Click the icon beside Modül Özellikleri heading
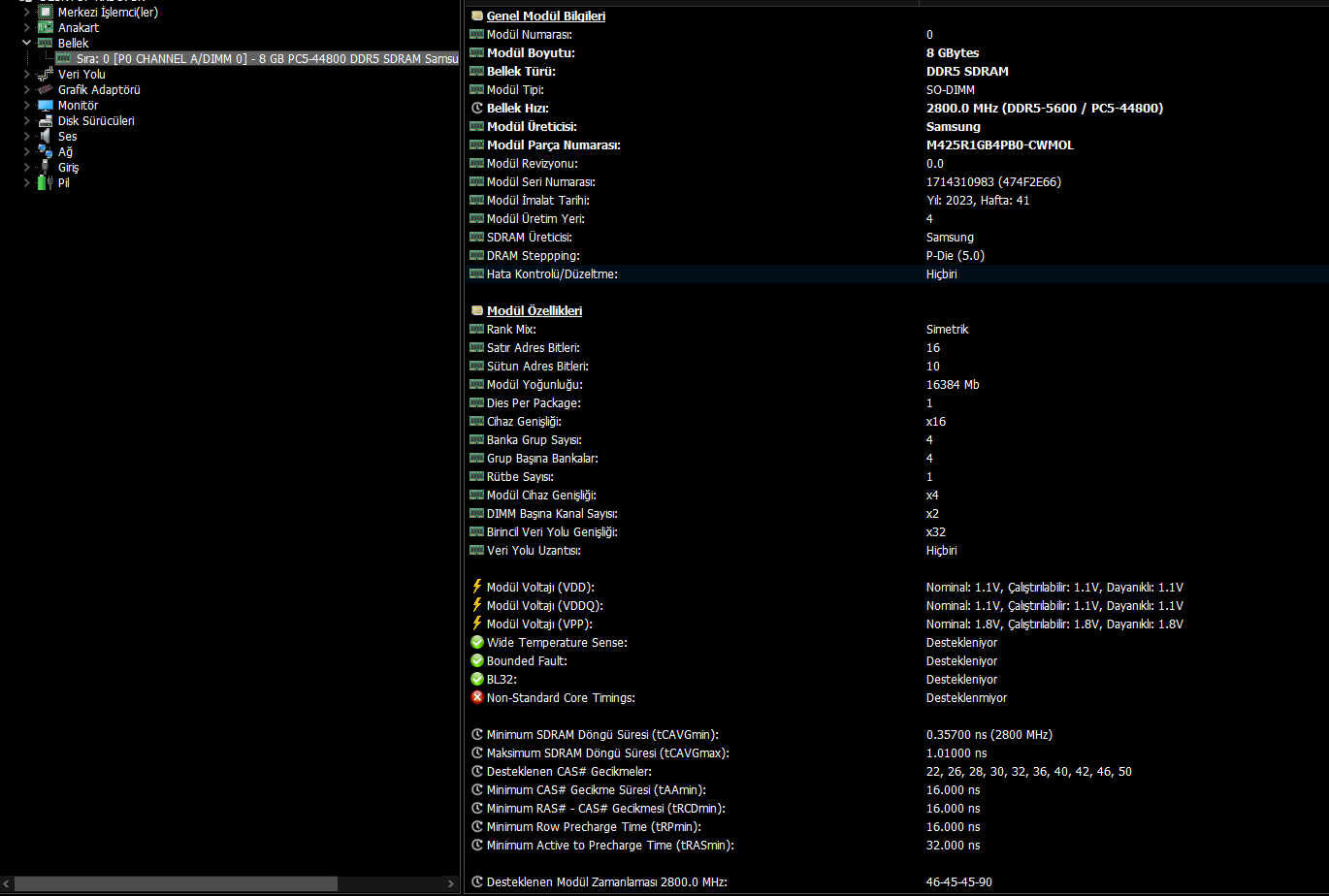The height and width of the screenshot is (896, 1329). click(476, 311)
